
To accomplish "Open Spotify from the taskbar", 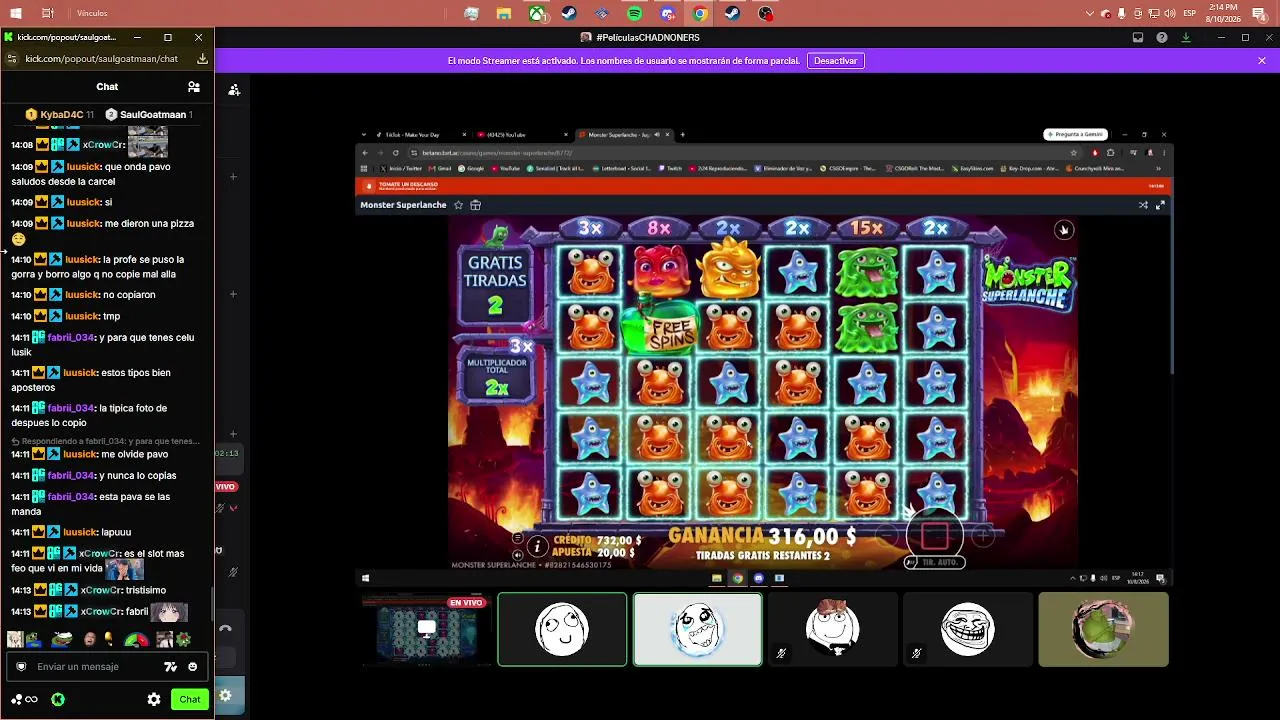I will pos(635,14).
